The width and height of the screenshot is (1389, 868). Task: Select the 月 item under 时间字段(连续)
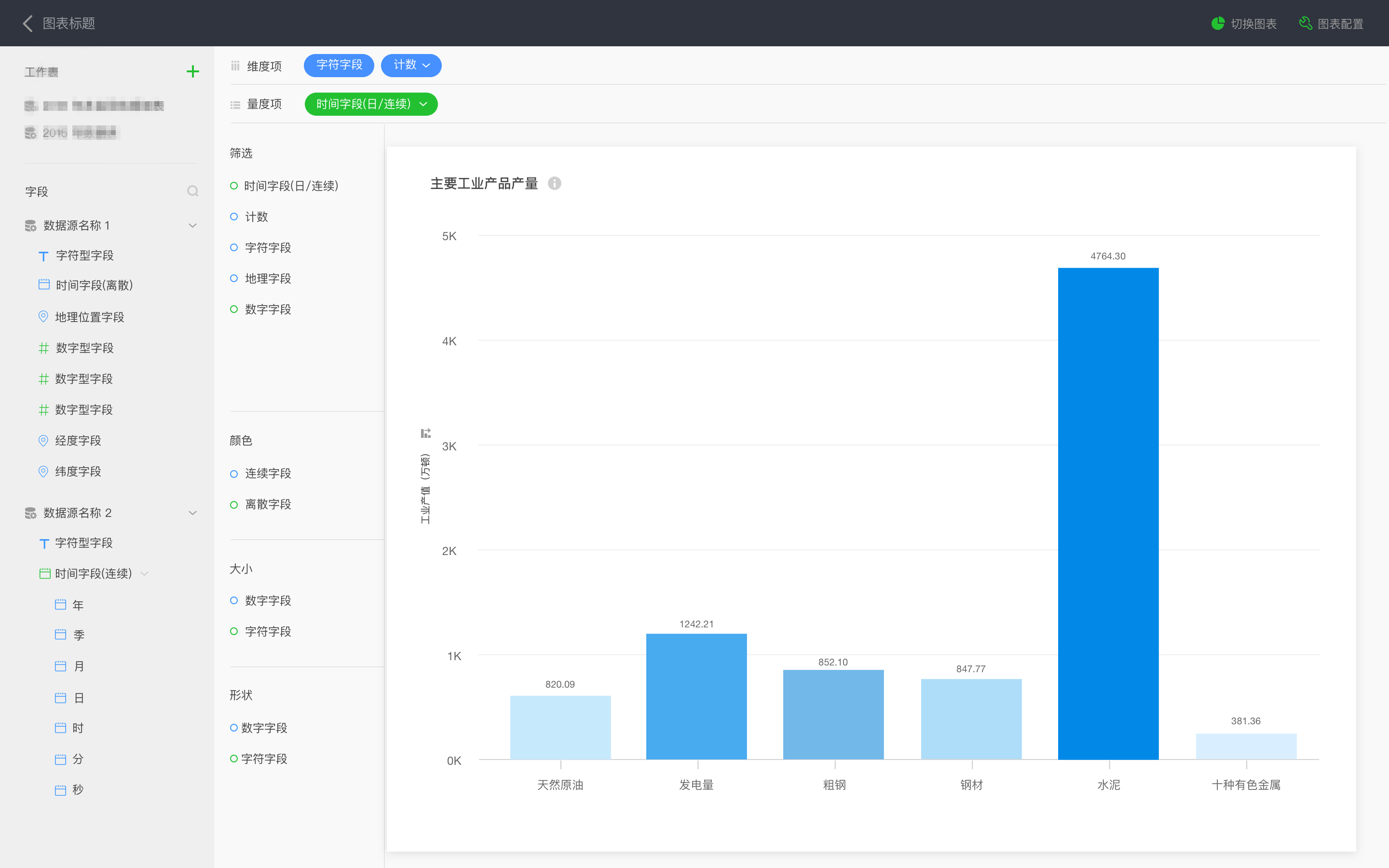point(79,666)
